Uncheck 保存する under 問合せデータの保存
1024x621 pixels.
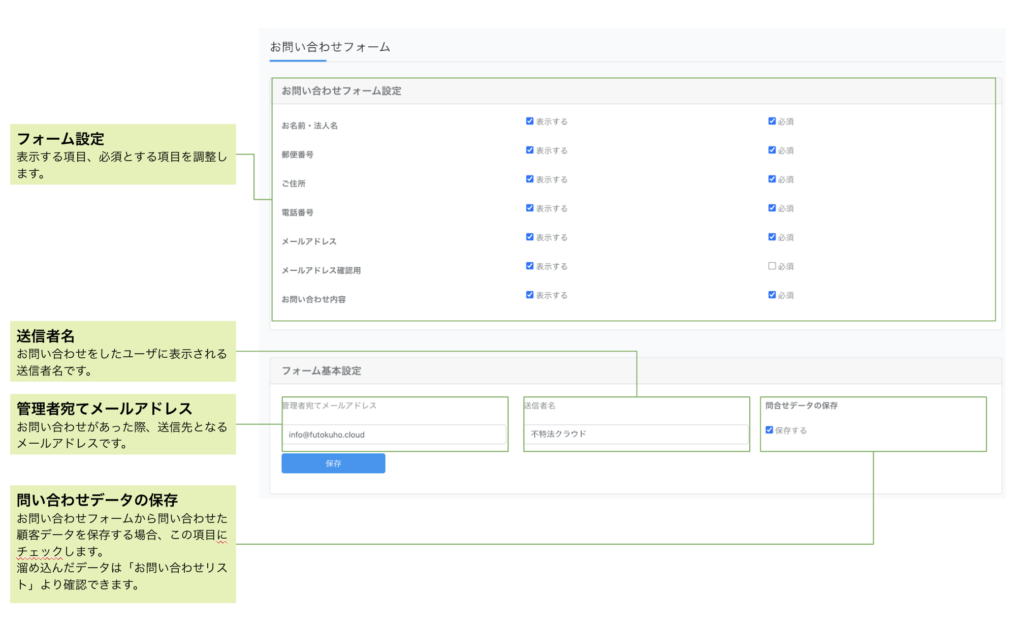pos(769,430)
